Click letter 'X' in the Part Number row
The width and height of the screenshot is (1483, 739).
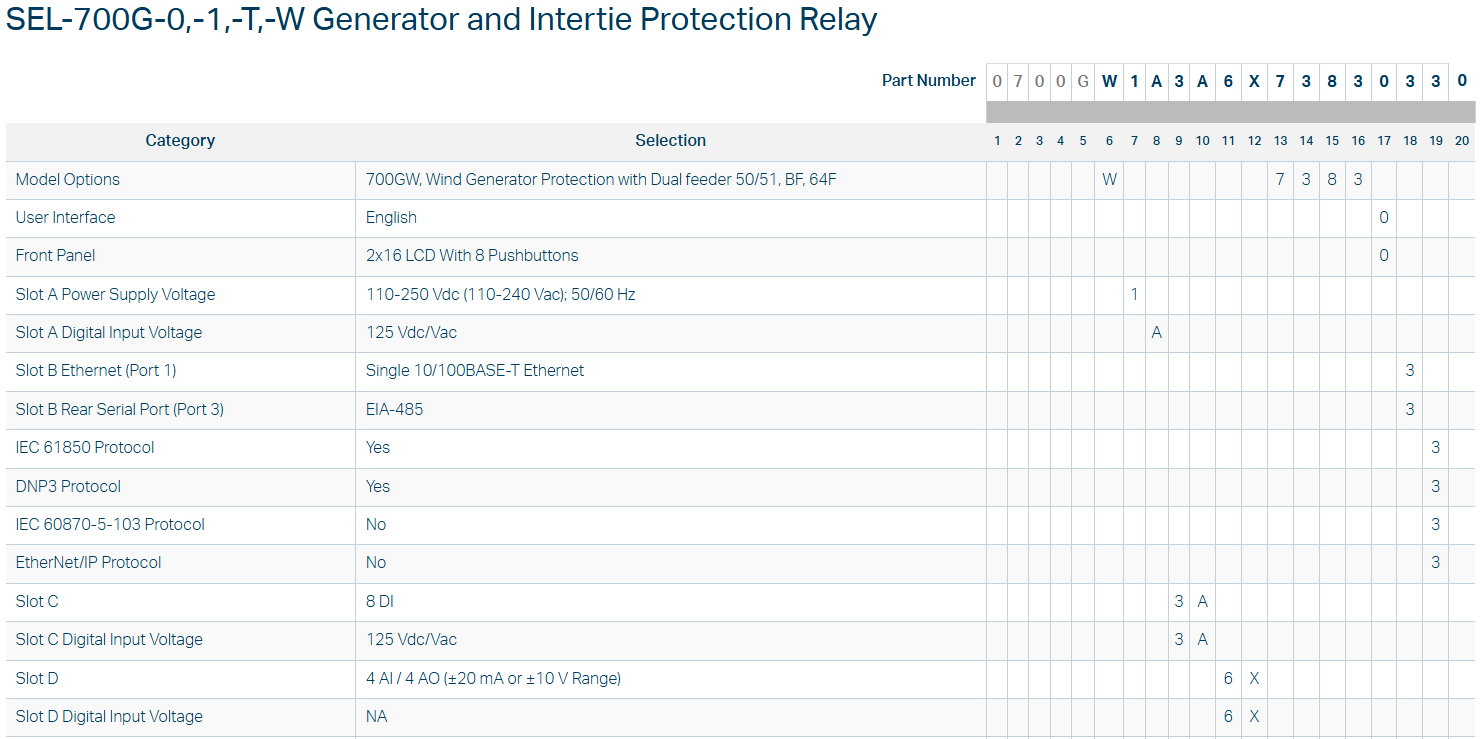[1254, 82]
